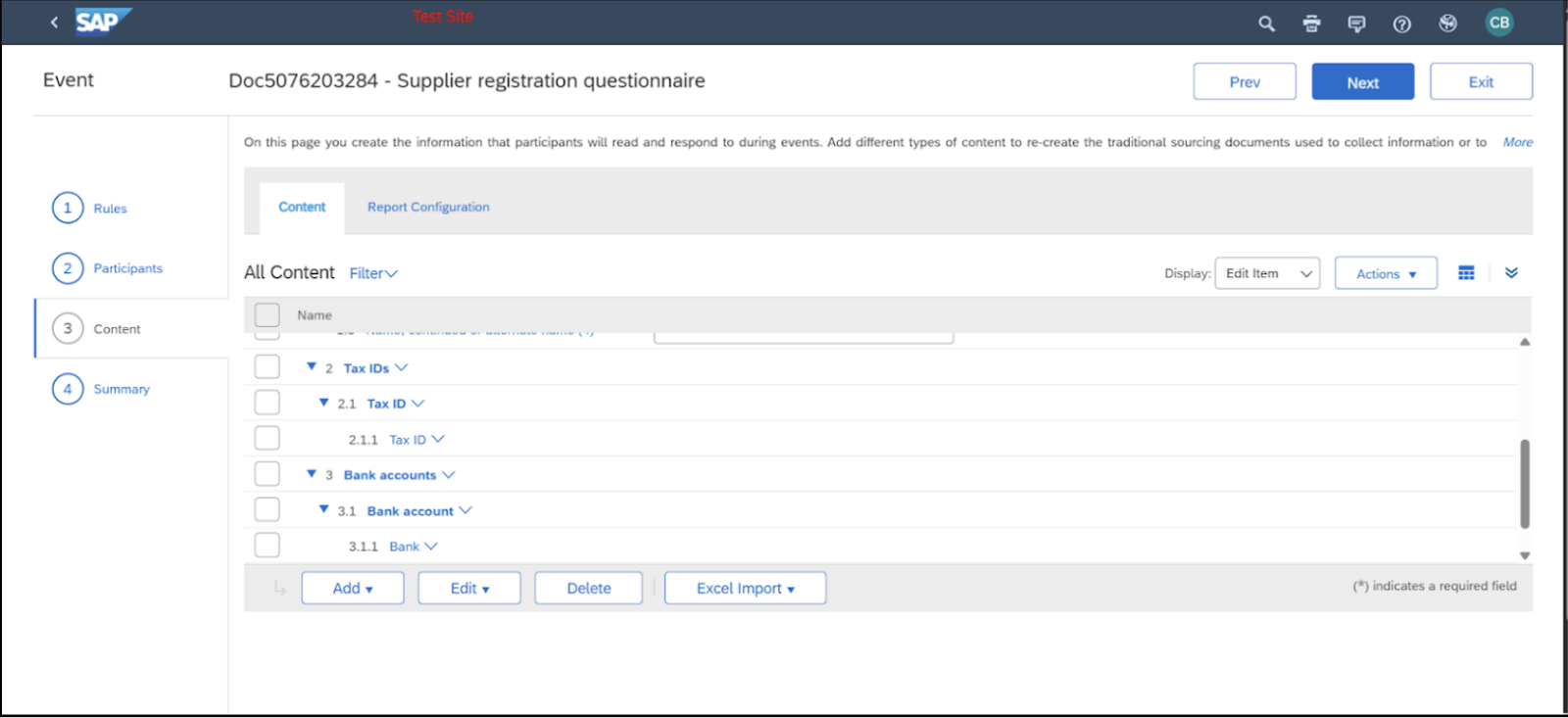Click the Name column header

[x=315, y=315]
